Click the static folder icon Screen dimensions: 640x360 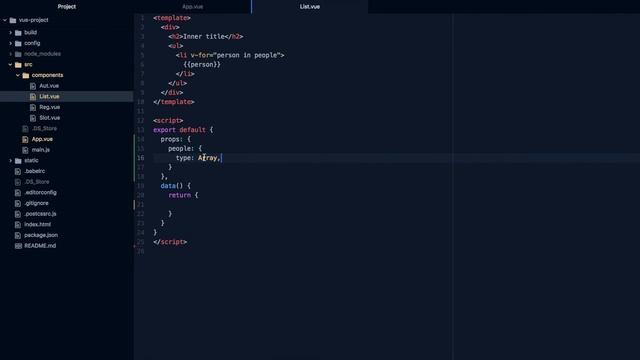tap(18, 160)
